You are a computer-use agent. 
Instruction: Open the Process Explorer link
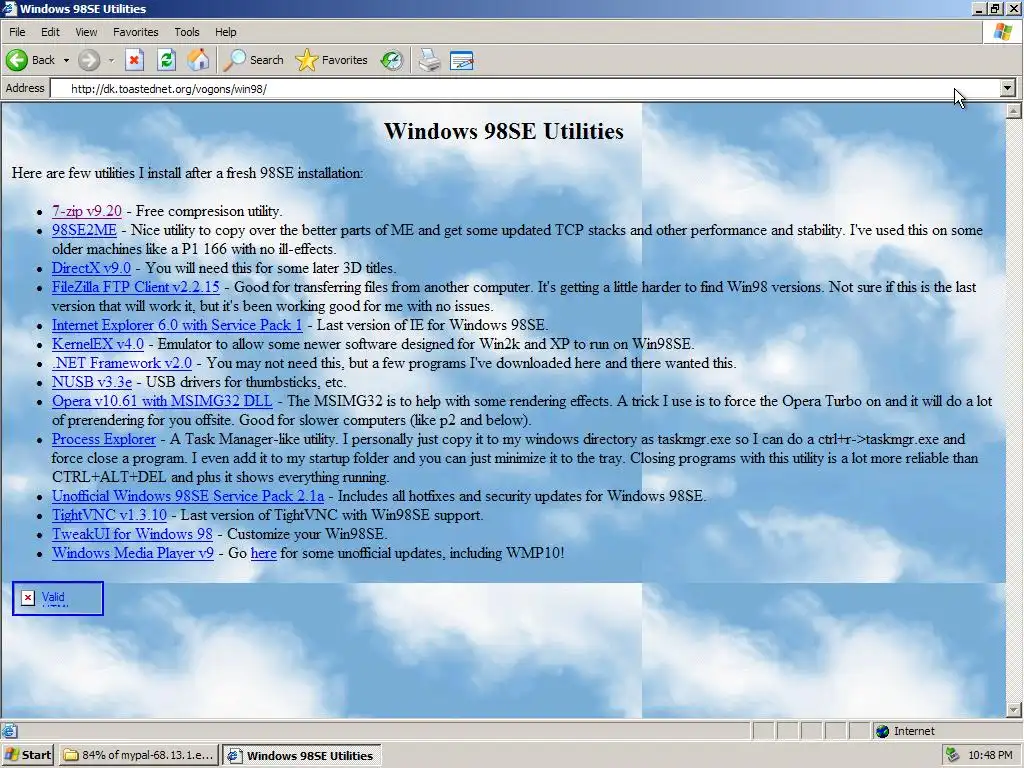pos(104,439)
